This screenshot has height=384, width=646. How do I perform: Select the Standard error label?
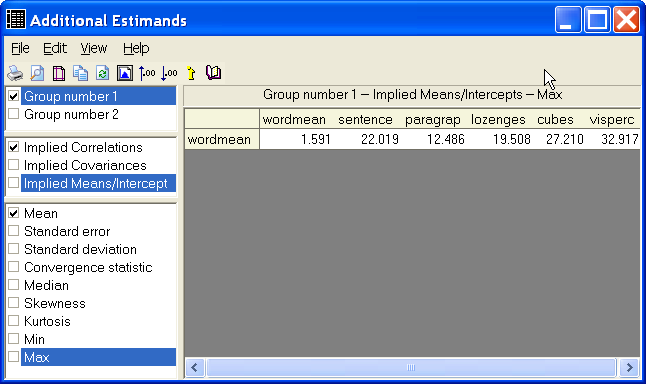click(x=67, y=231)
